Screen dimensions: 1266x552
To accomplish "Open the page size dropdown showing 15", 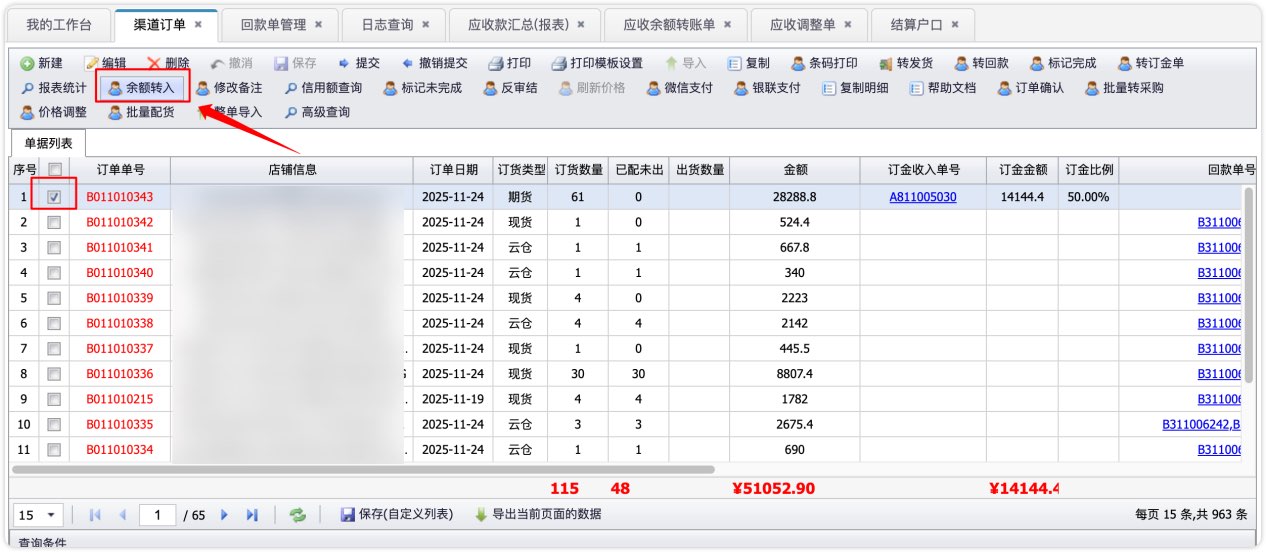I will point(38,515).
